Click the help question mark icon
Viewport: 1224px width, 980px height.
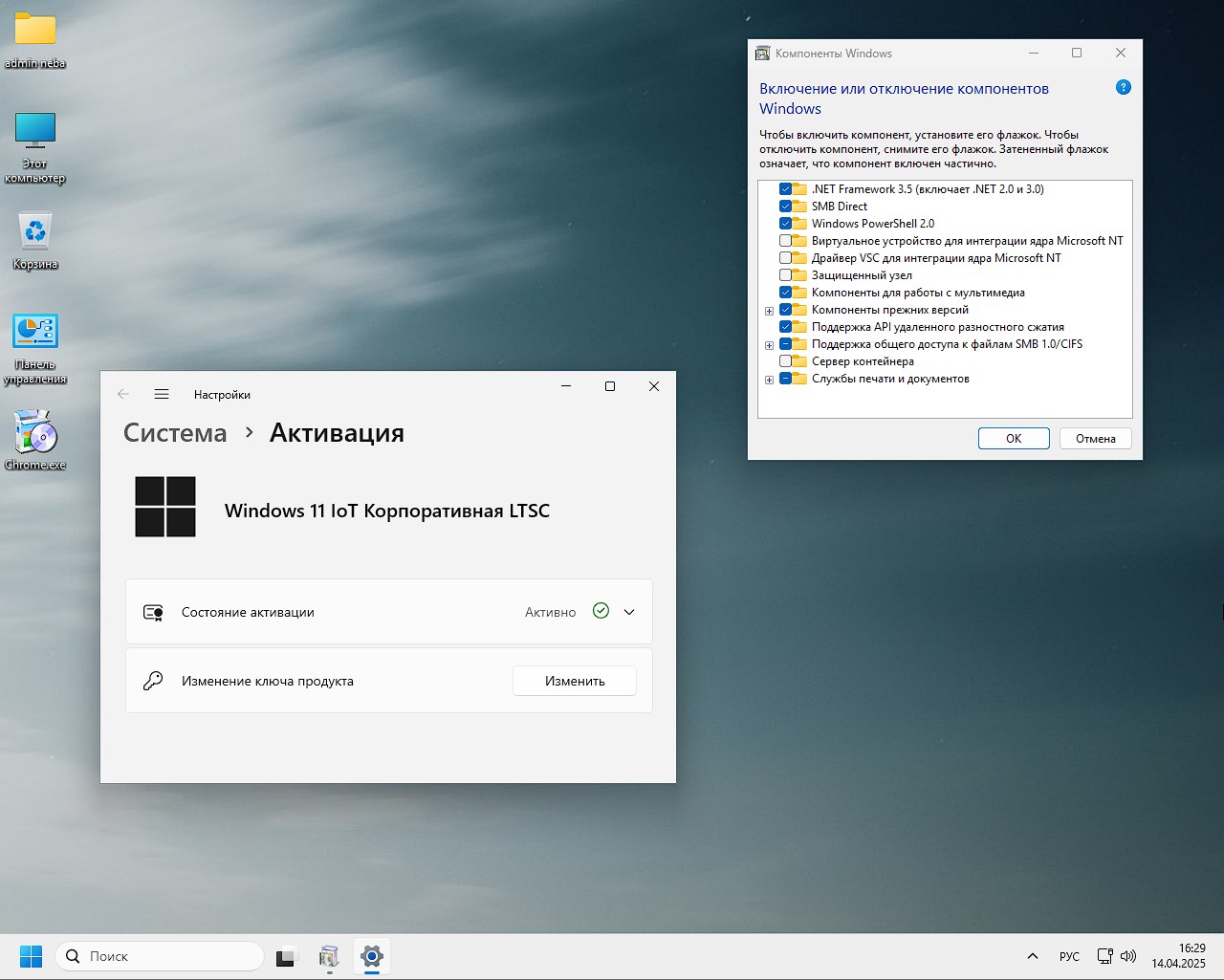click(1124, 88)
